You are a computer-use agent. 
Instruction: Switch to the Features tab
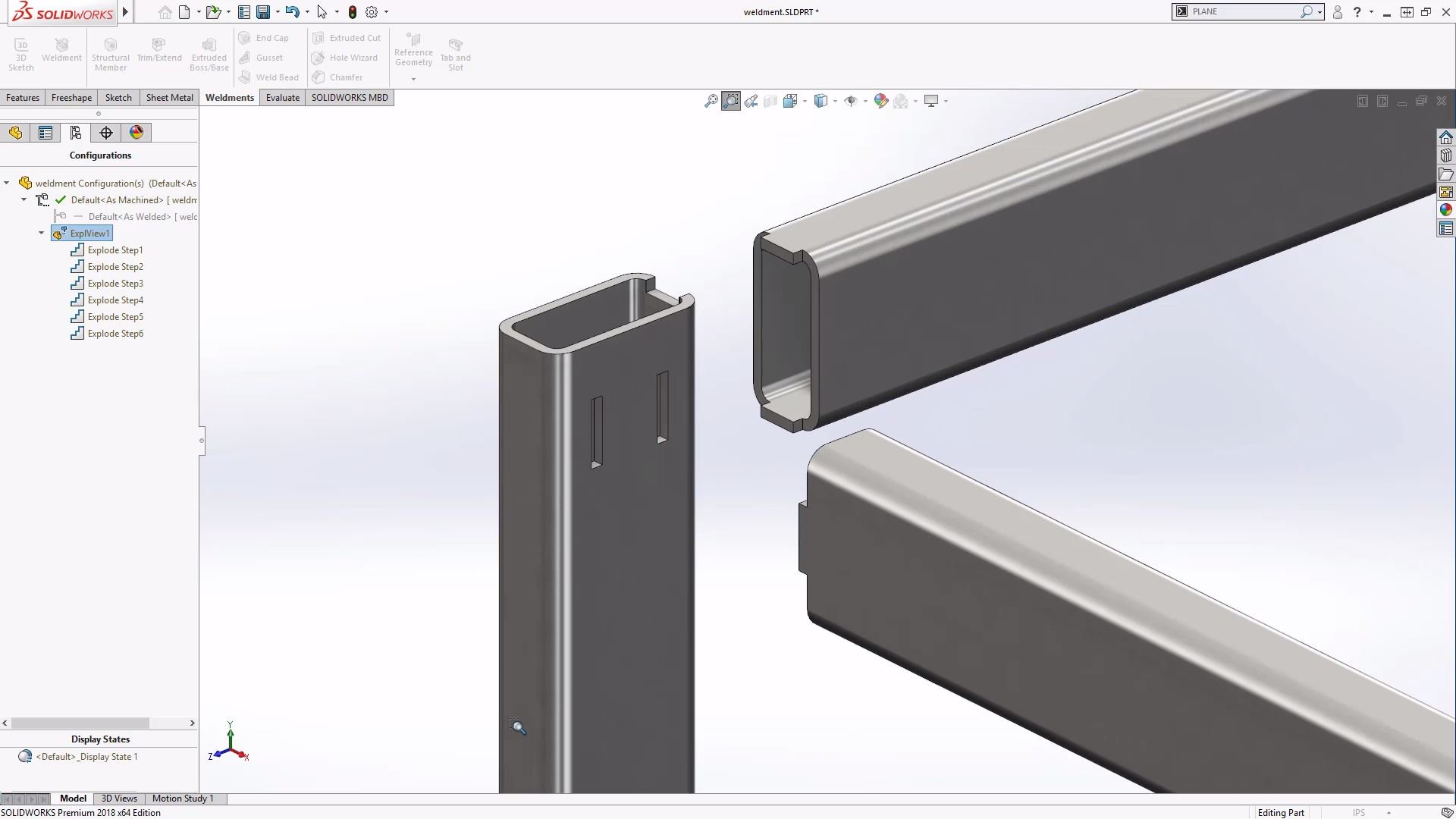coord(23,98)
